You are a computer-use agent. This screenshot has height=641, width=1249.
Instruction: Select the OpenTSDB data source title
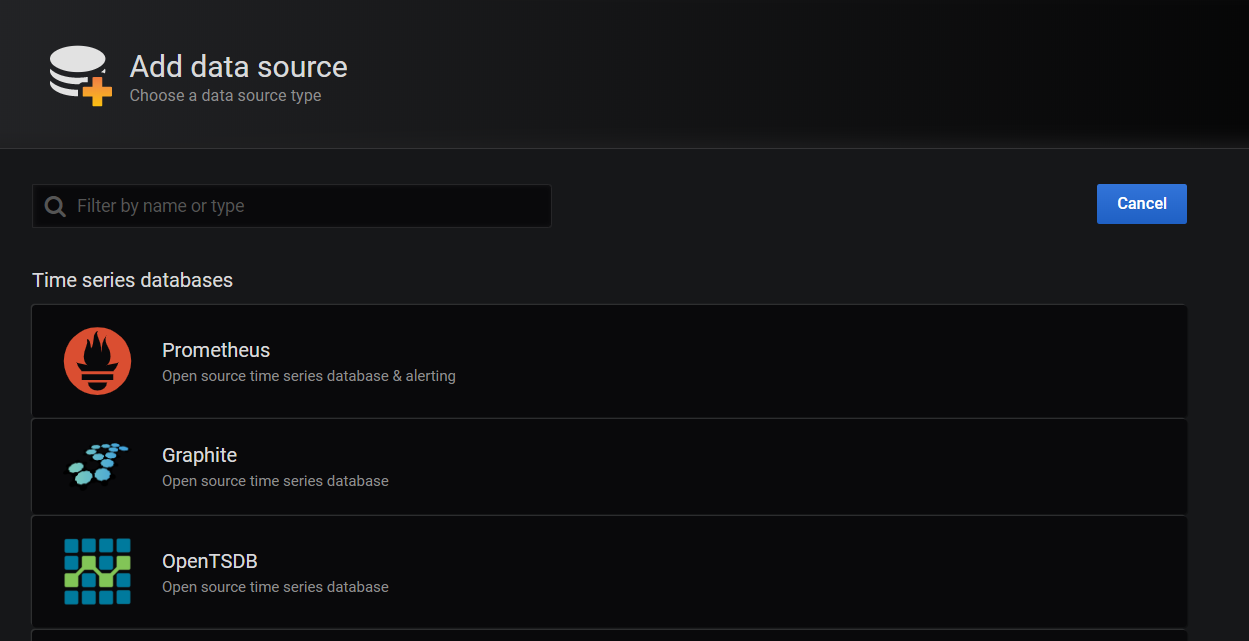click(x=210, y=561)
